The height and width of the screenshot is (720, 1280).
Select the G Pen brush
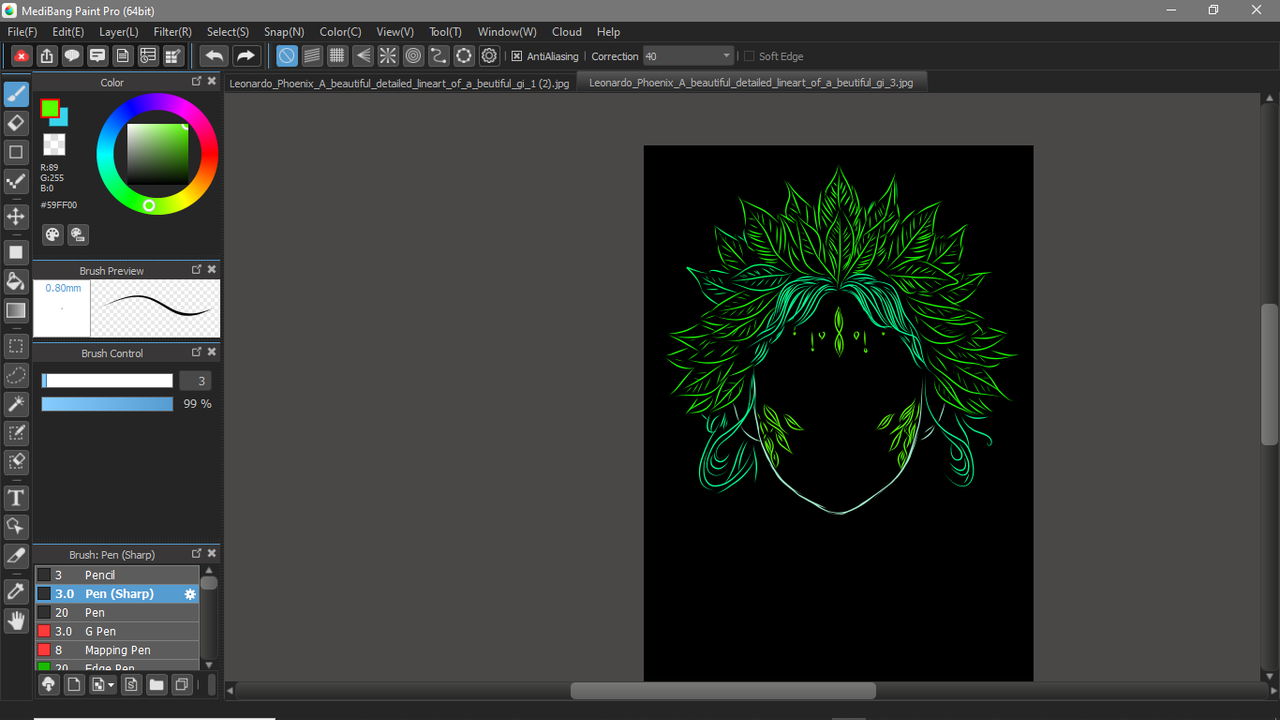pyautogui.click(x=117, y=631)
